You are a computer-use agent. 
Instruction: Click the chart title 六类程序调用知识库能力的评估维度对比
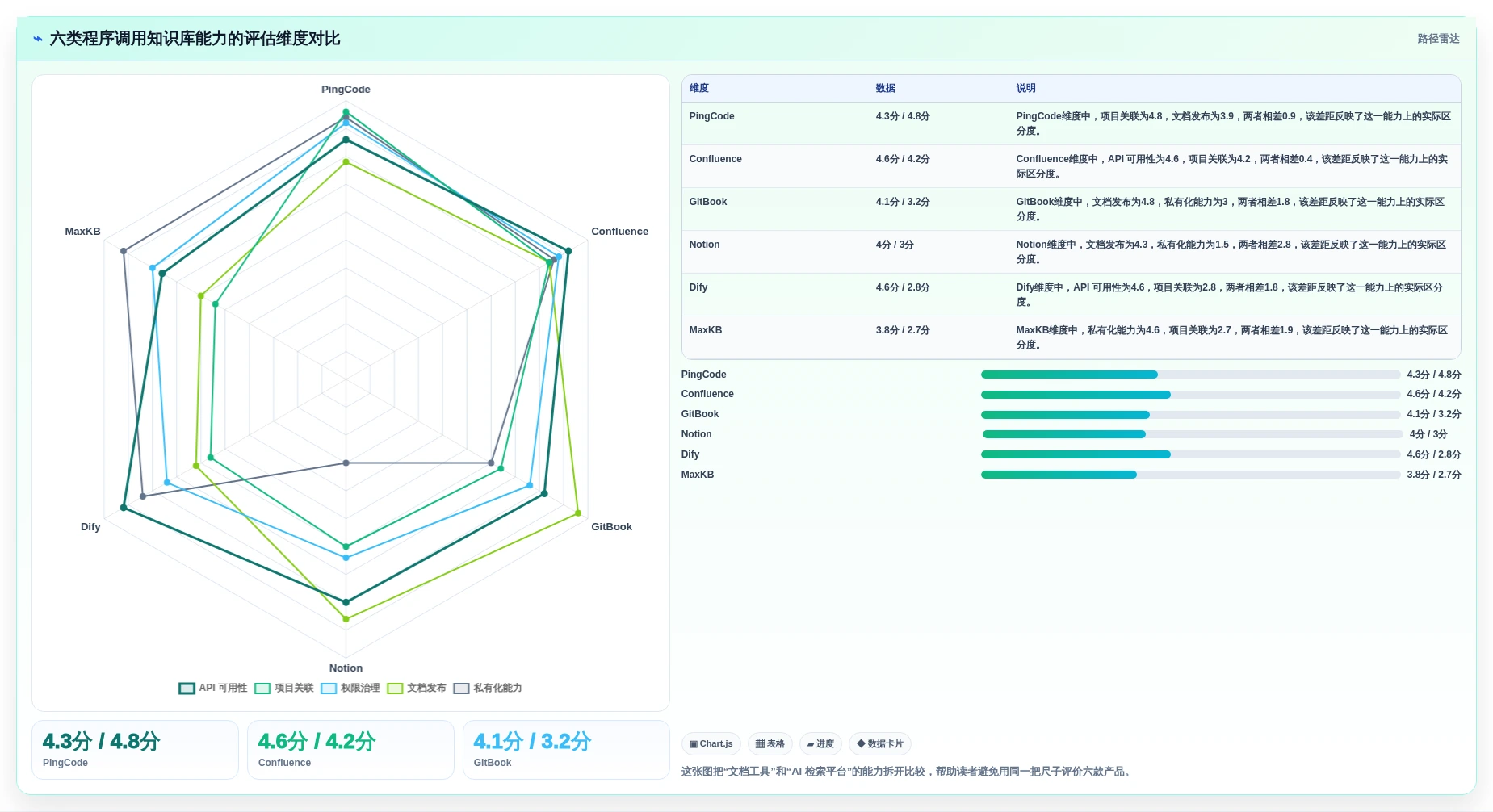click(195, 39)
